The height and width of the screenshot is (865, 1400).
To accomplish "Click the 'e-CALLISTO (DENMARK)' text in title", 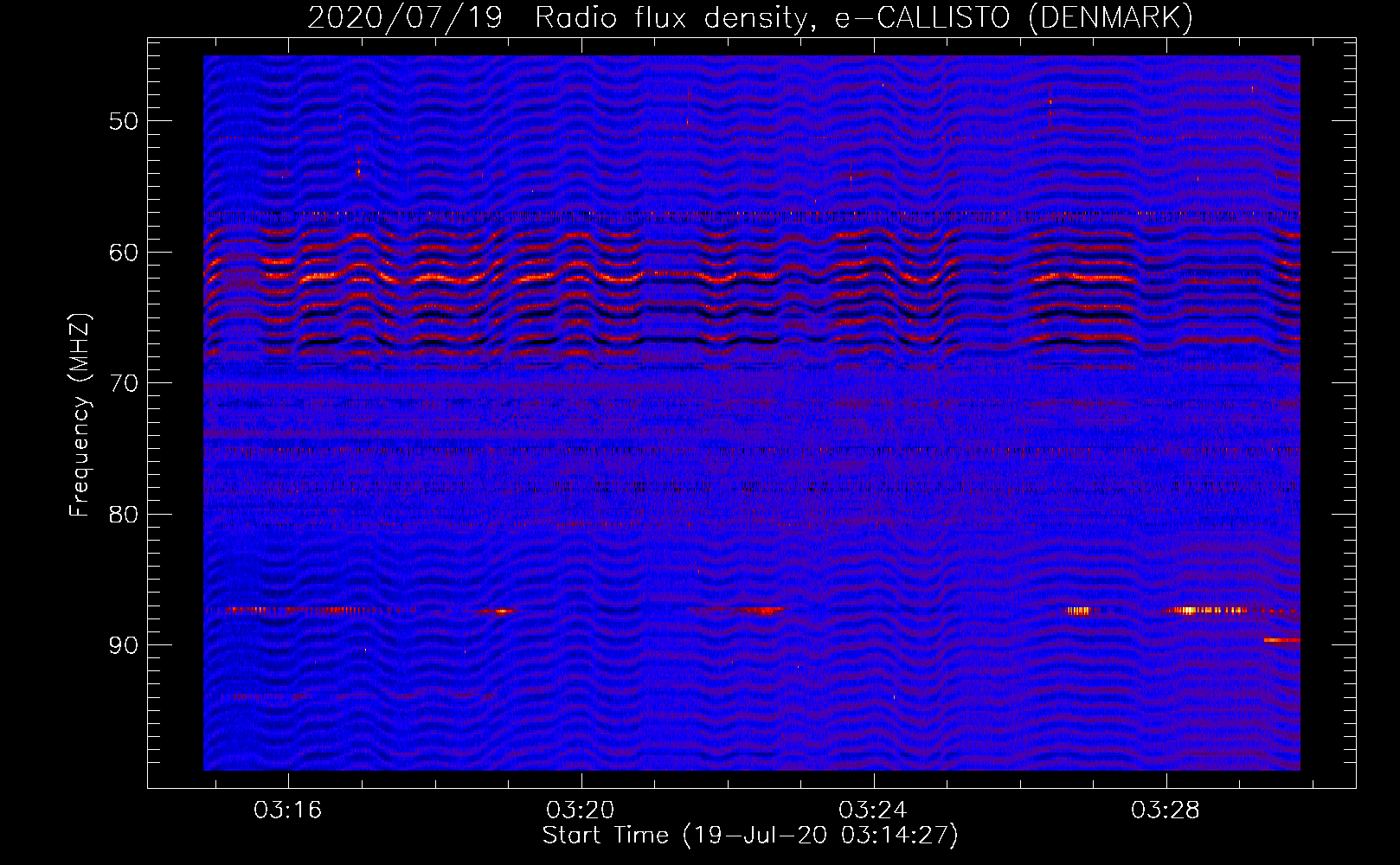I will [1014, 17].
